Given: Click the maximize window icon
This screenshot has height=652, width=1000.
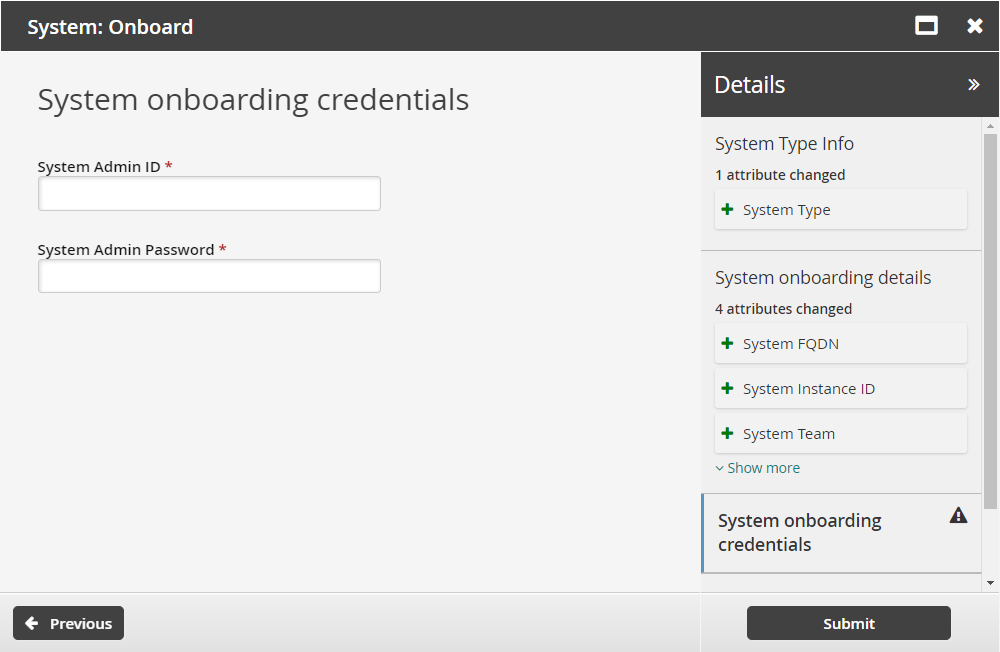Looking at the screenshot, I should coord(927,26).
